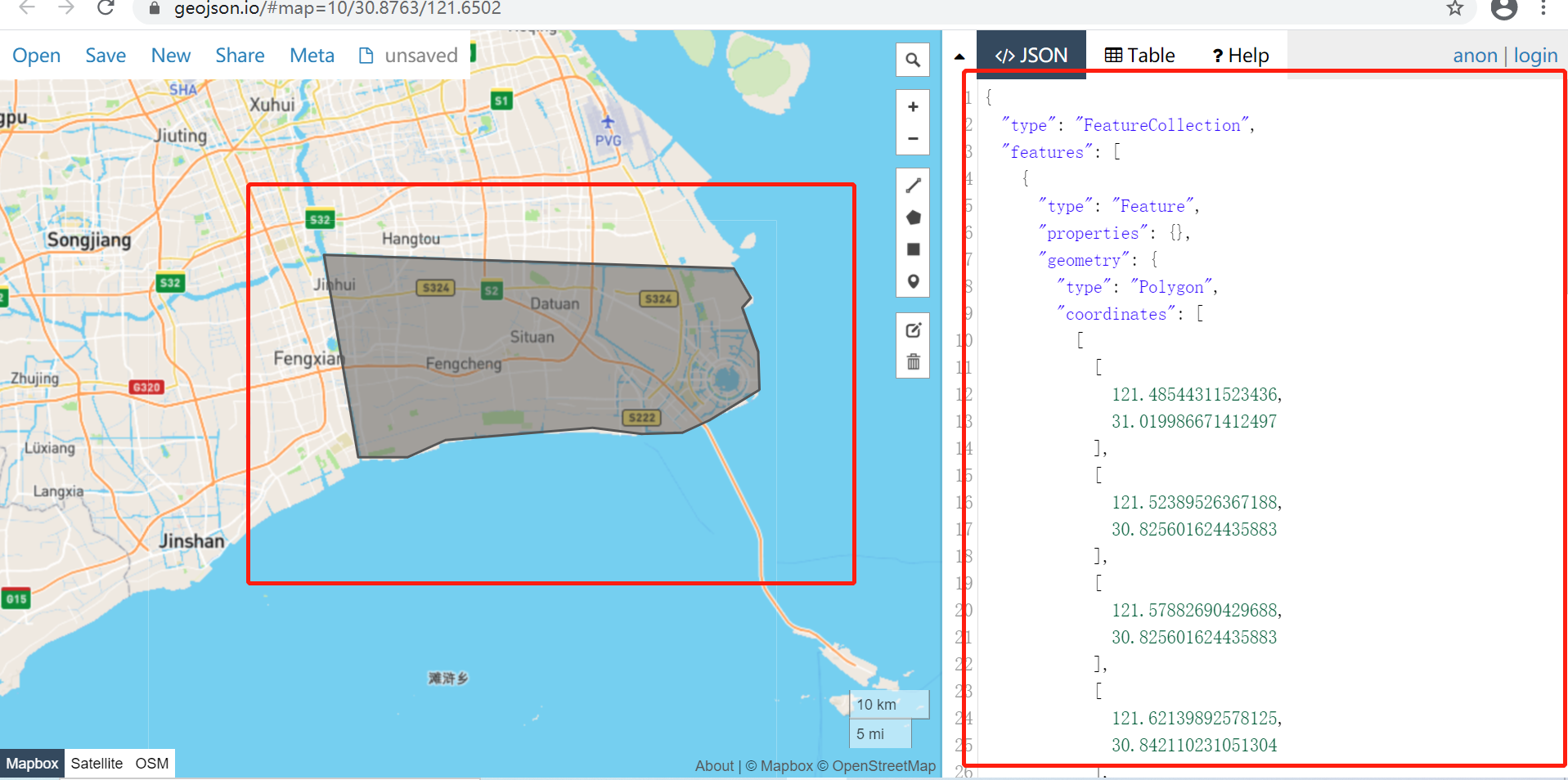The image size is (1568, 780).
Task: Collapse the JSON side panel
Action: pos(959,55)
